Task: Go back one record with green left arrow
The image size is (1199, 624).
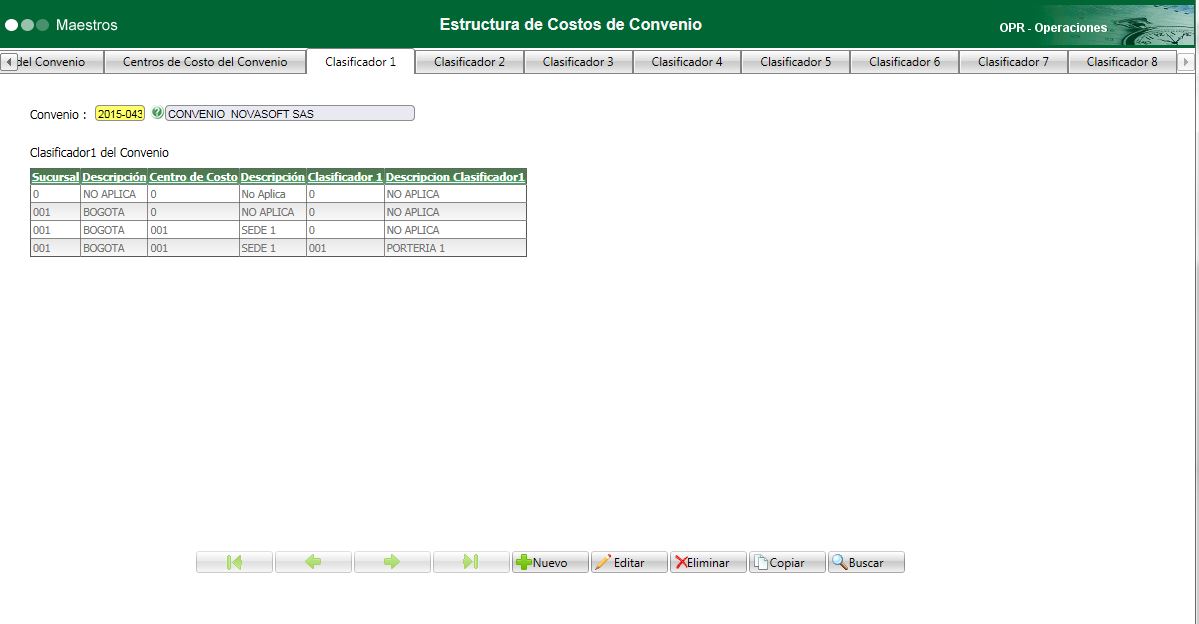Action: [312, 561]
